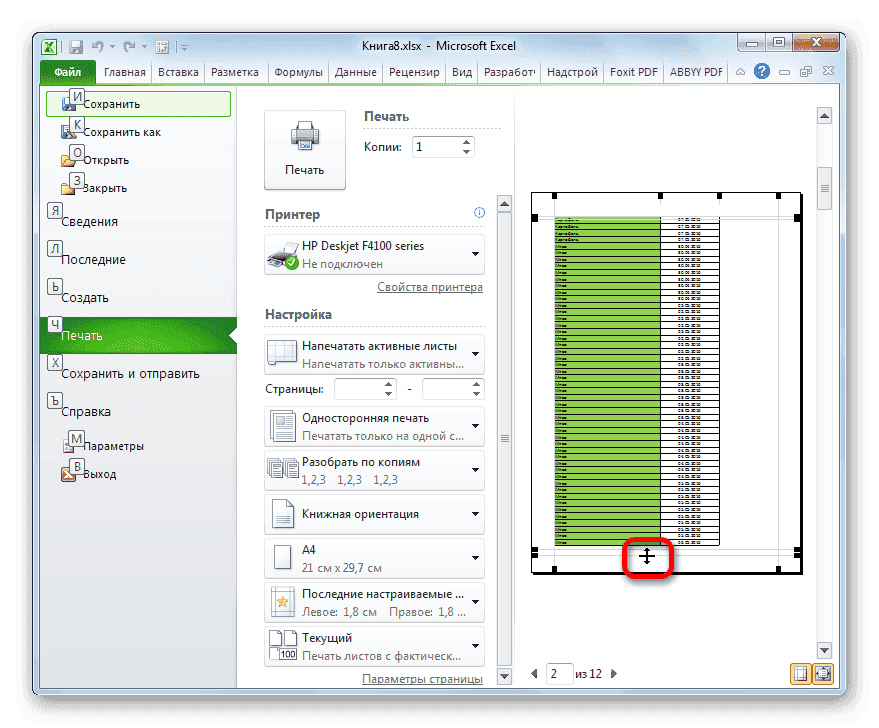Switch to the Главная ribbon tab

(x=124, y=71)
